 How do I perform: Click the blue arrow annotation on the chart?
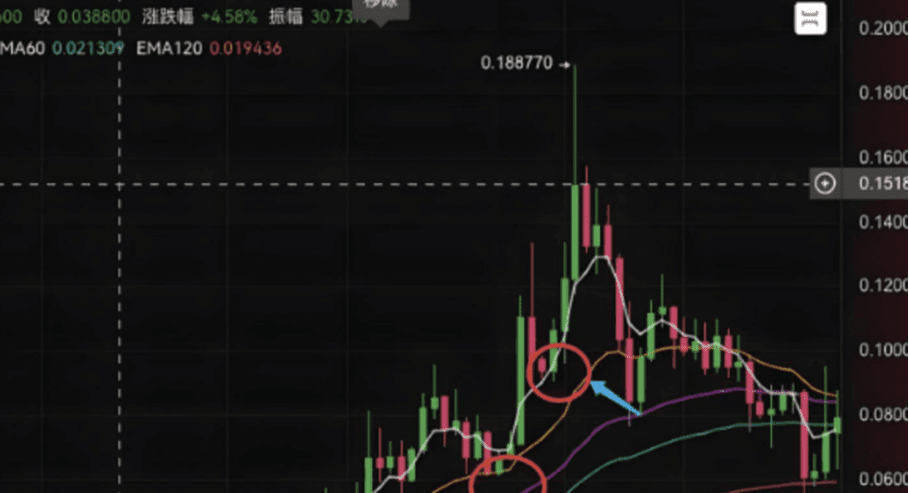coord(615,397)
